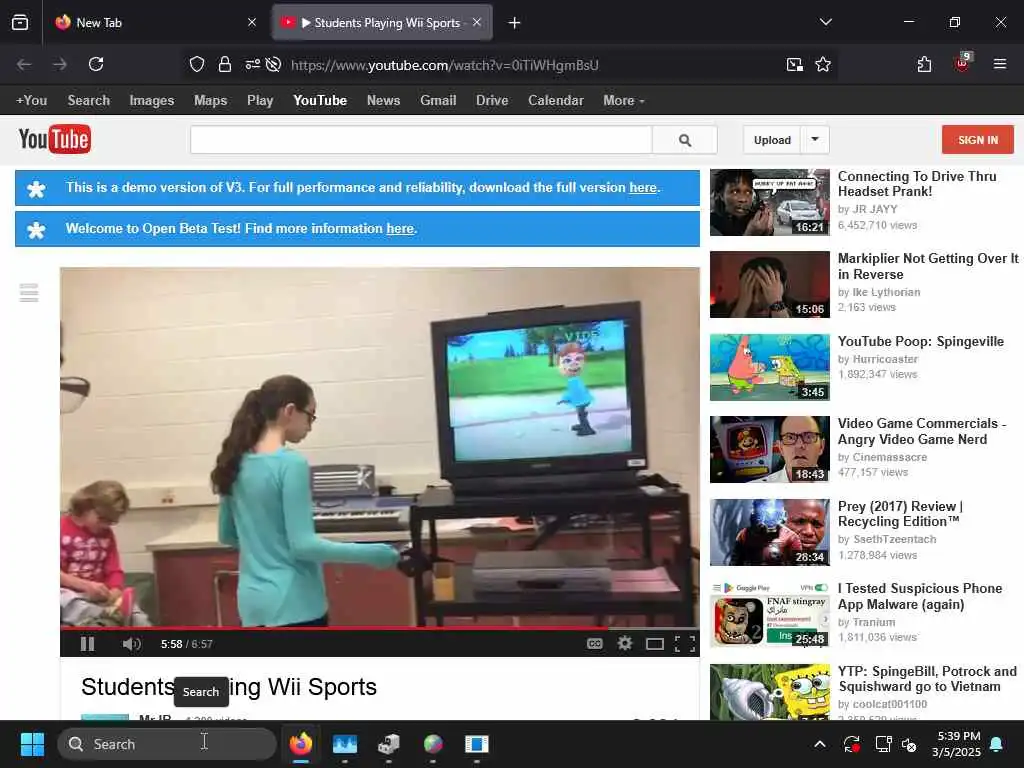Open Drive in the Google bar

pyautogui.click(x=492, y=101)
